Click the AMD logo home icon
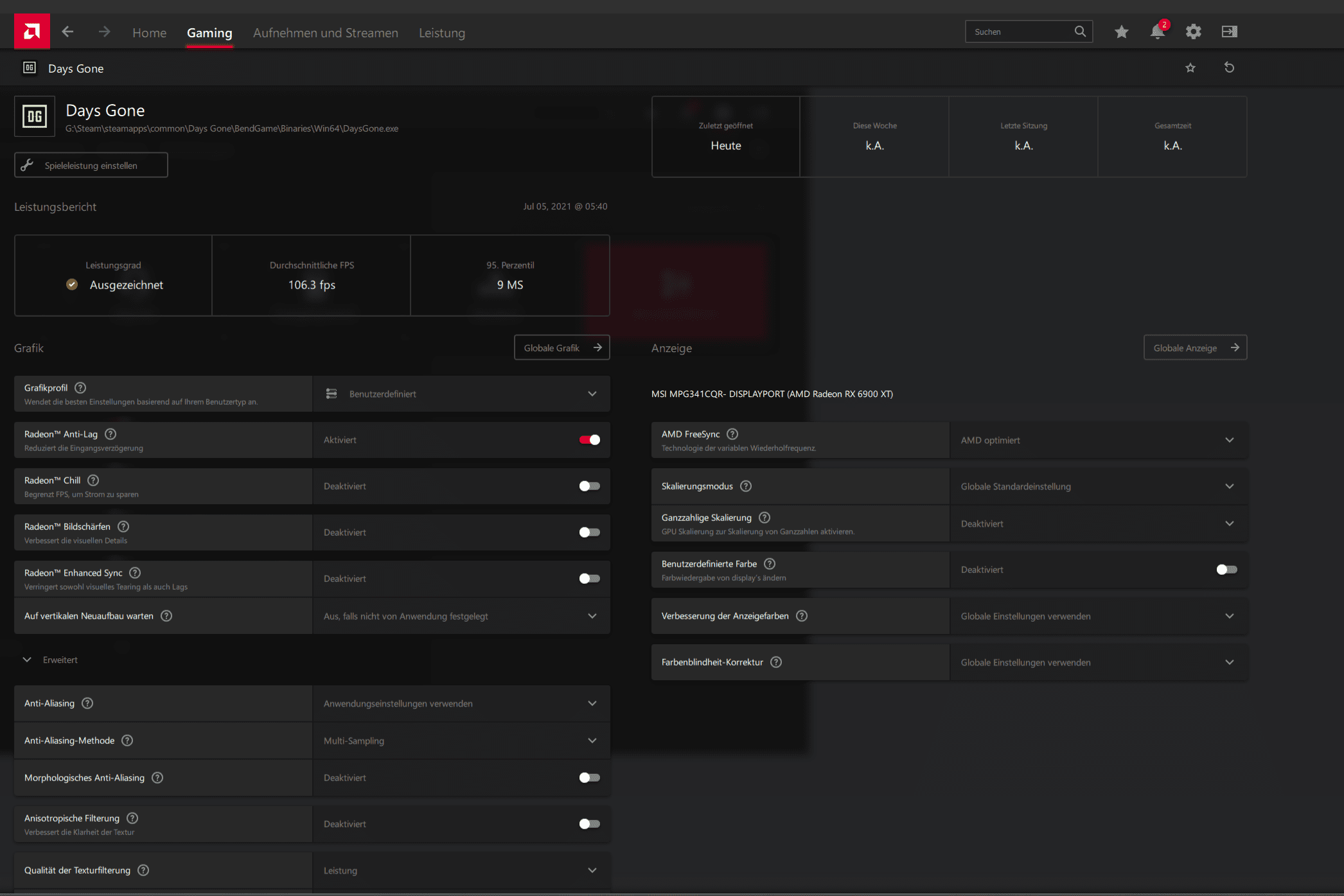Image resolution: width=1344 pixels, height=896 pixels. click(31, 31)
